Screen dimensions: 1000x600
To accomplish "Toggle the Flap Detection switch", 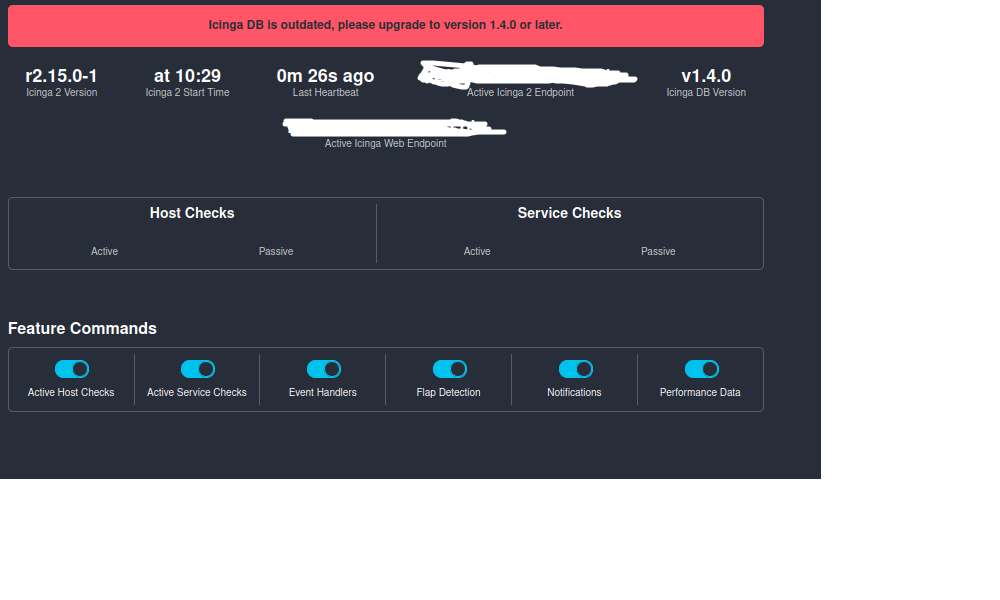I will click(450, 369).
